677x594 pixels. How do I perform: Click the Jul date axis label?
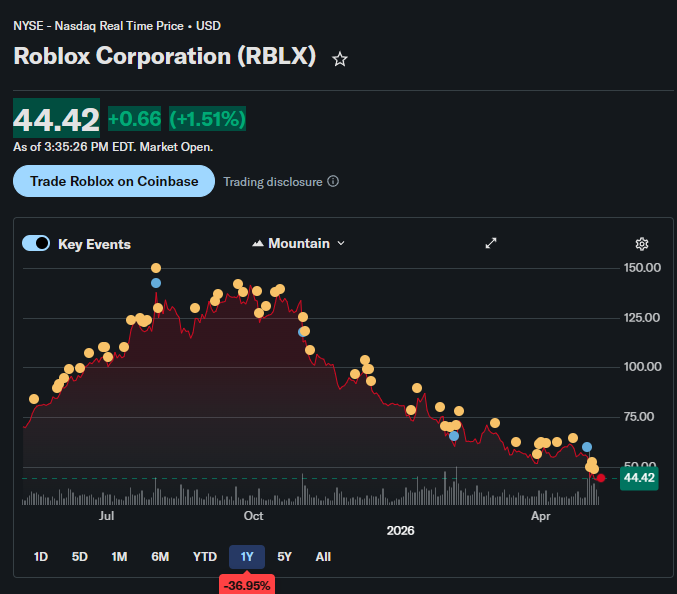[107, 516]
